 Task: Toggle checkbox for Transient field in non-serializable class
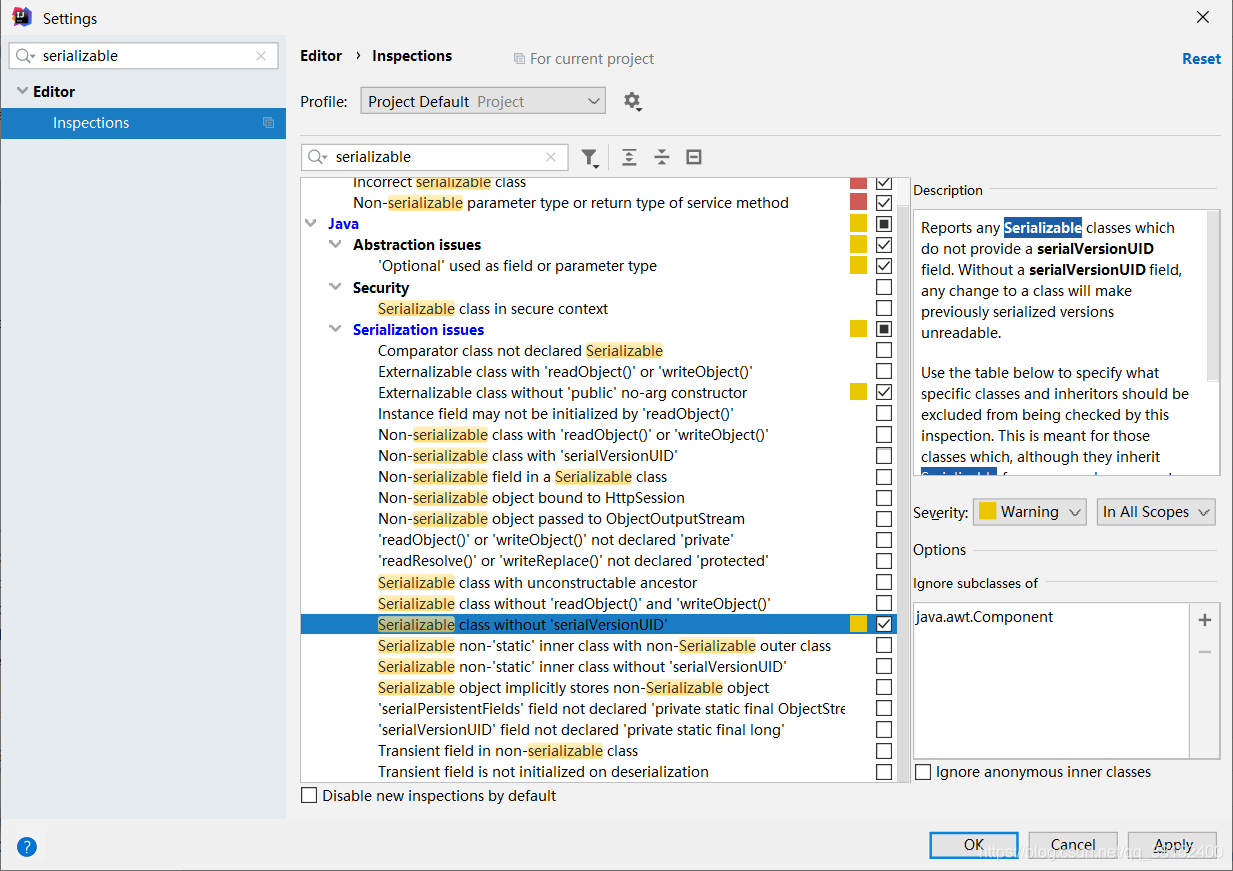pos(884,750)
